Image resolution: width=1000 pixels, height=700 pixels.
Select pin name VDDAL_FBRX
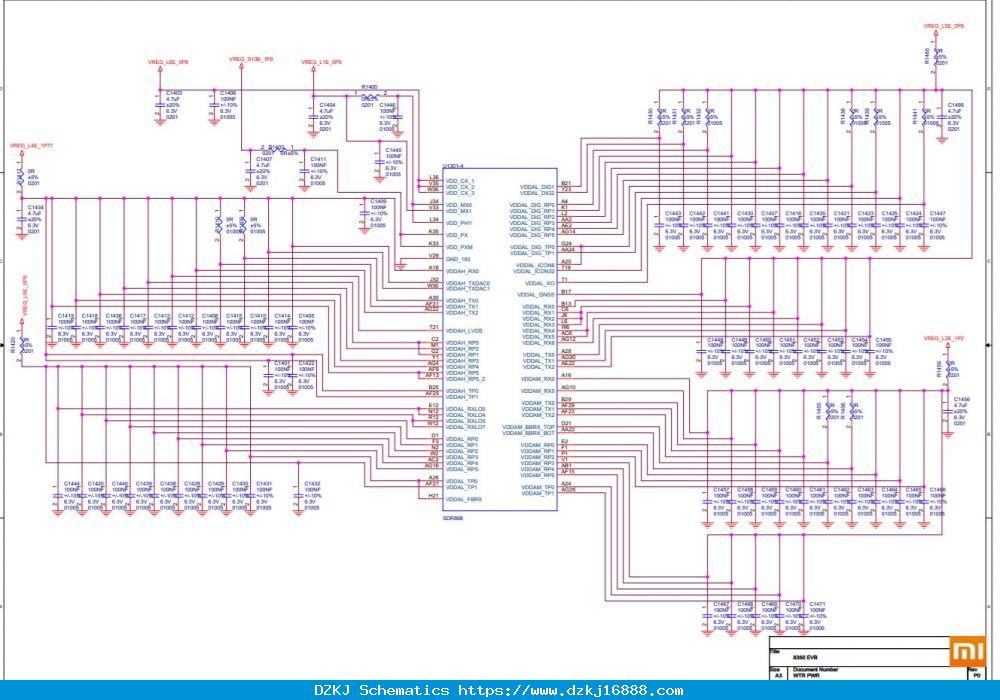[463, 499]
